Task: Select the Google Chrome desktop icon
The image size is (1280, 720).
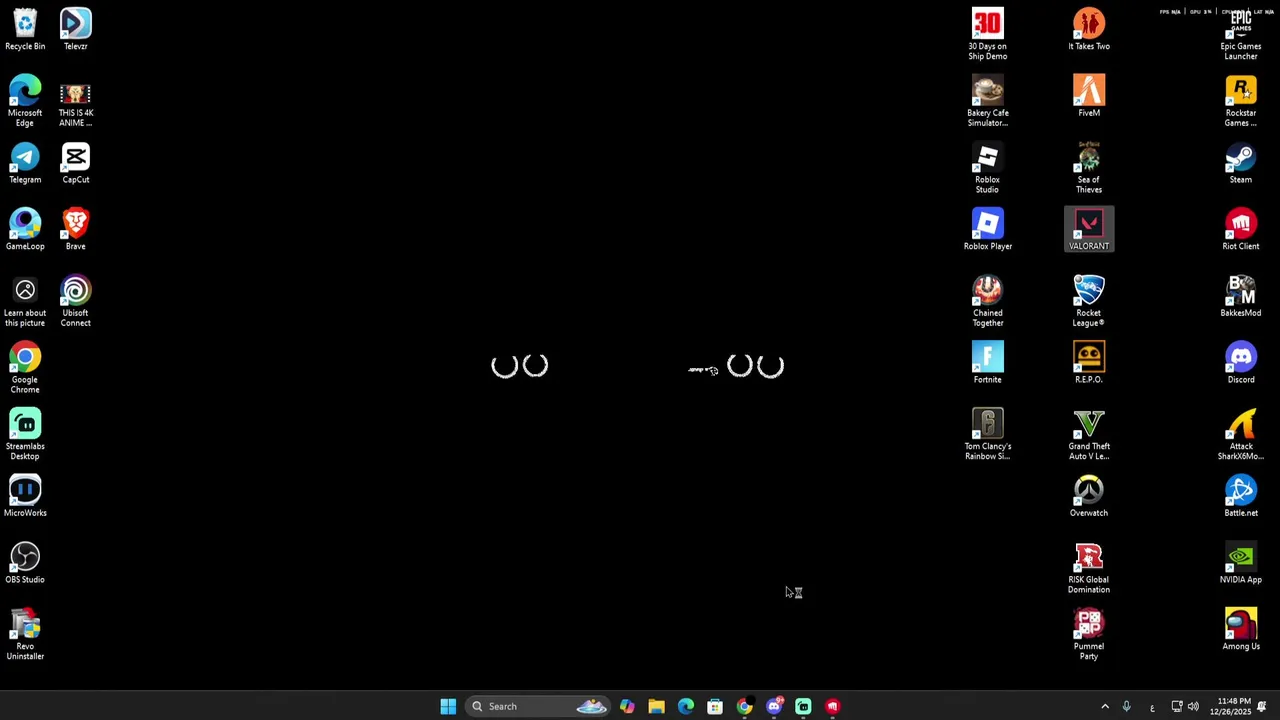Action: [25, 368]
